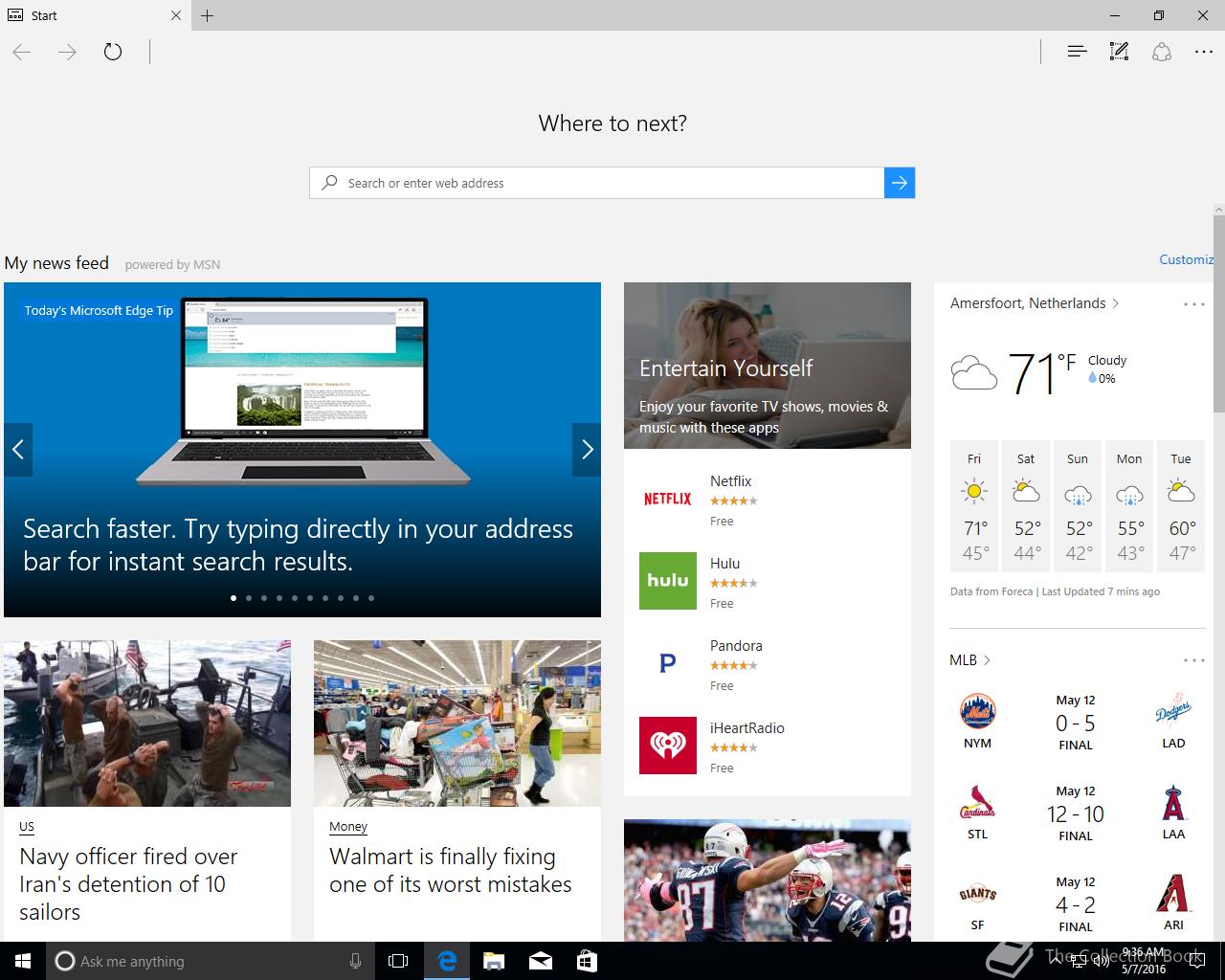Open MLB card options ellipsis
1225x980 pixels.
point(1194,660)
